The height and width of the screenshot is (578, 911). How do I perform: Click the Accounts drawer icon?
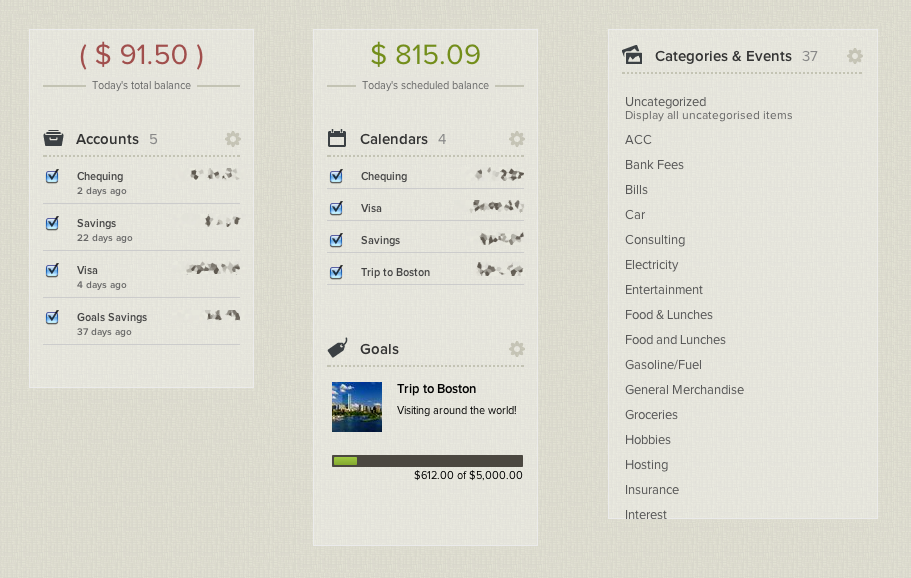coord(53,139)
